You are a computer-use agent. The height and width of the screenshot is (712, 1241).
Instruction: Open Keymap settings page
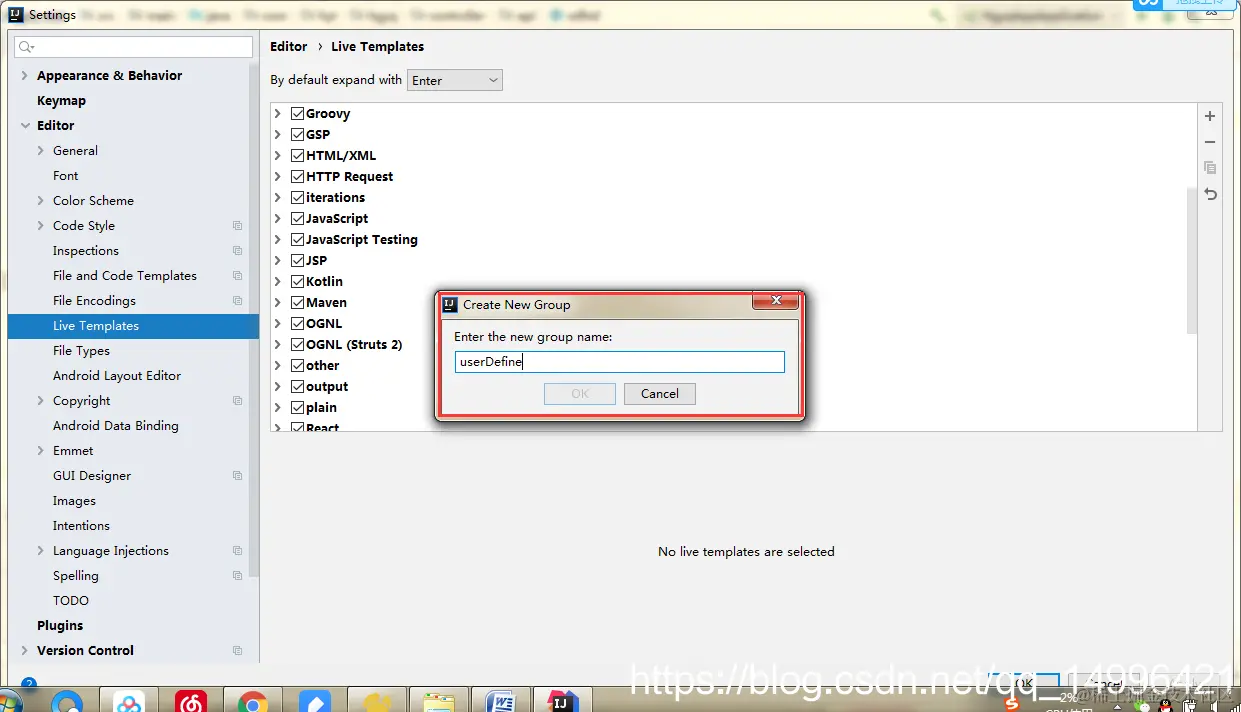click(61, 101)
